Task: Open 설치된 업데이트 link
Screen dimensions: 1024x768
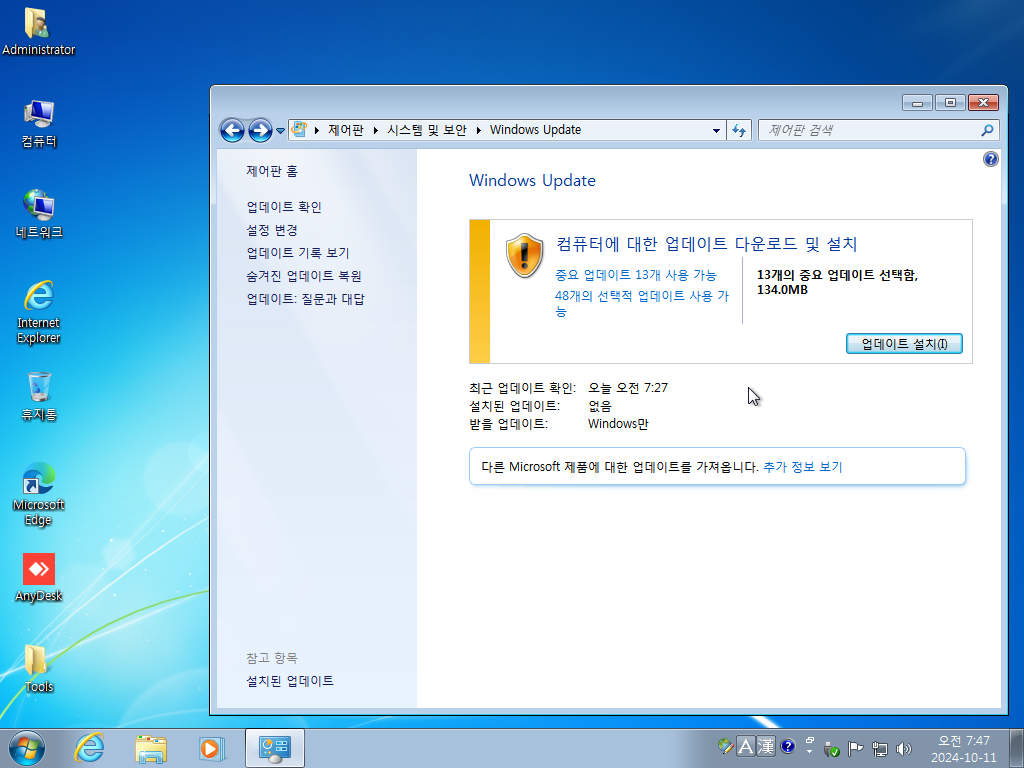Action: point(289,681)
